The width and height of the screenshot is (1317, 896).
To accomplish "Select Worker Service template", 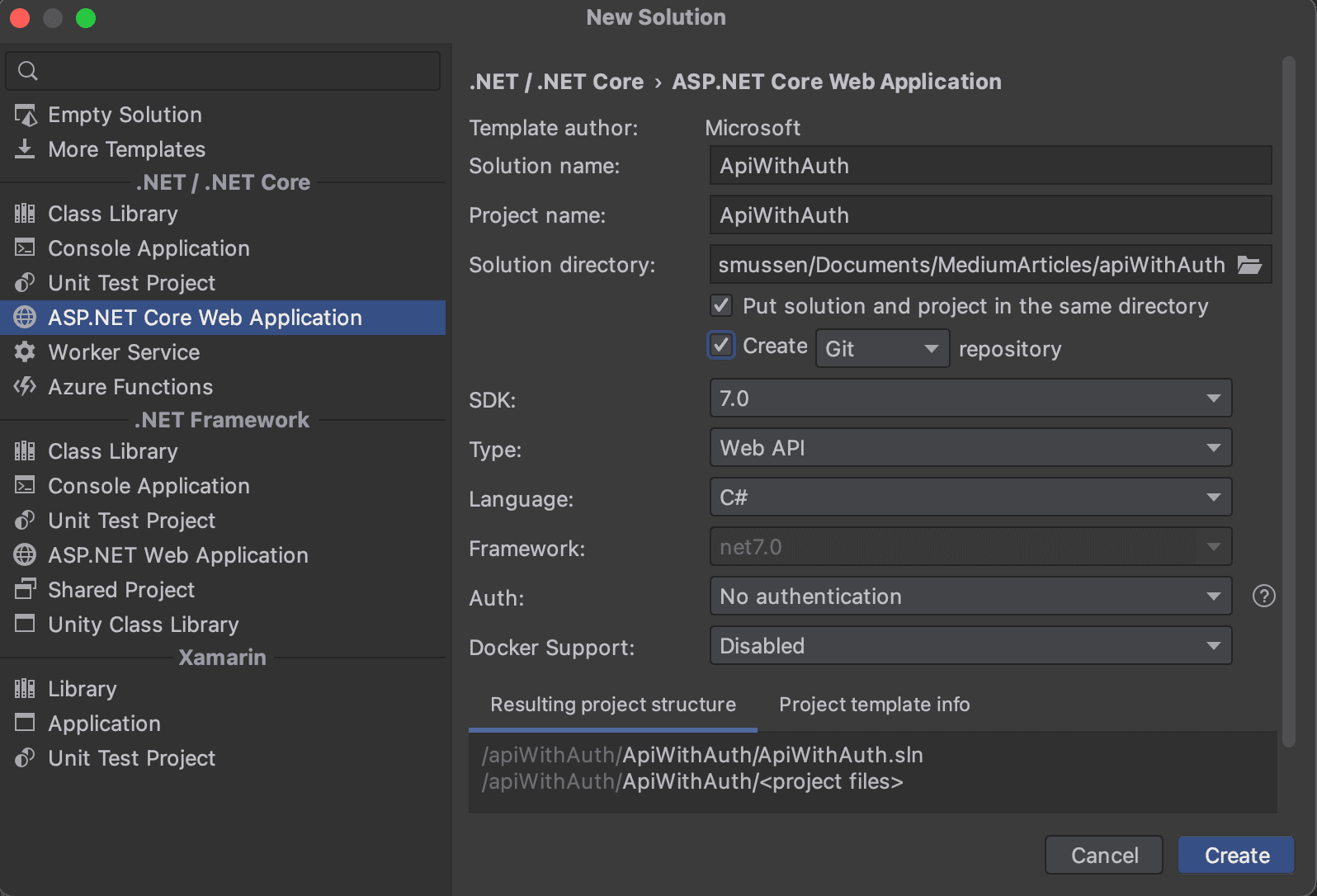I will point(223,352).
